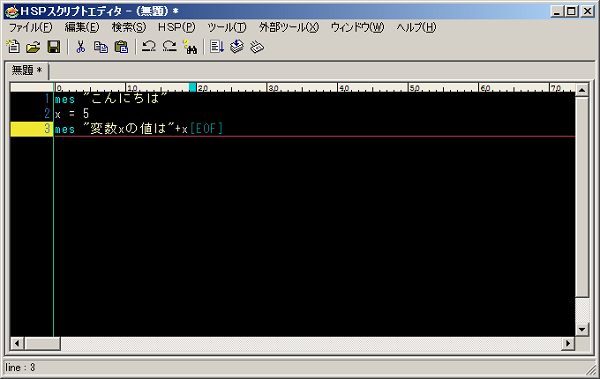600x379 pixels.
Task: Click the ruler at column 30
Action: point(273,88)
